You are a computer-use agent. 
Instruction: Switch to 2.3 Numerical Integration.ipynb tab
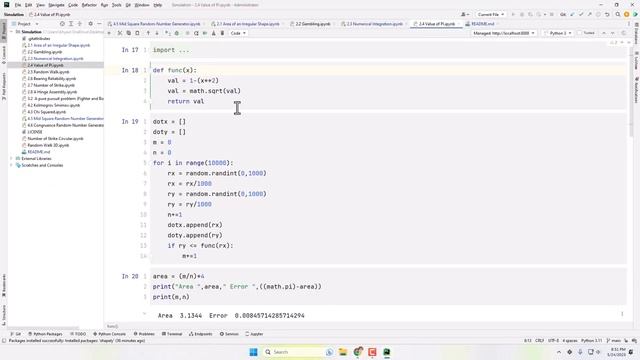coord(374,24)
